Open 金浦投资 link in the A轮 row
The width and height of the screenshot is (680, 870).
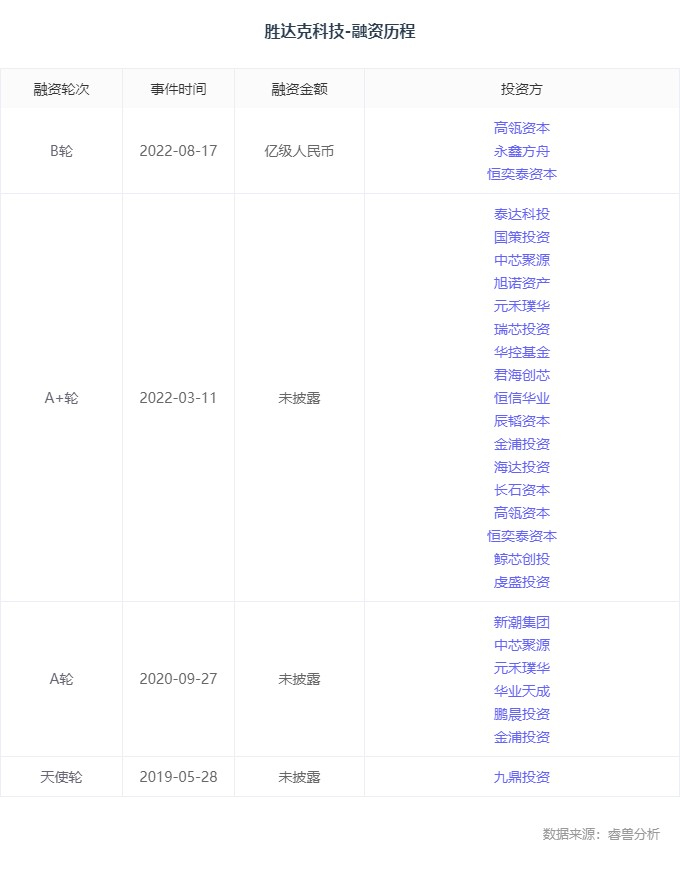pyautogui.click(x=521, y=737)
